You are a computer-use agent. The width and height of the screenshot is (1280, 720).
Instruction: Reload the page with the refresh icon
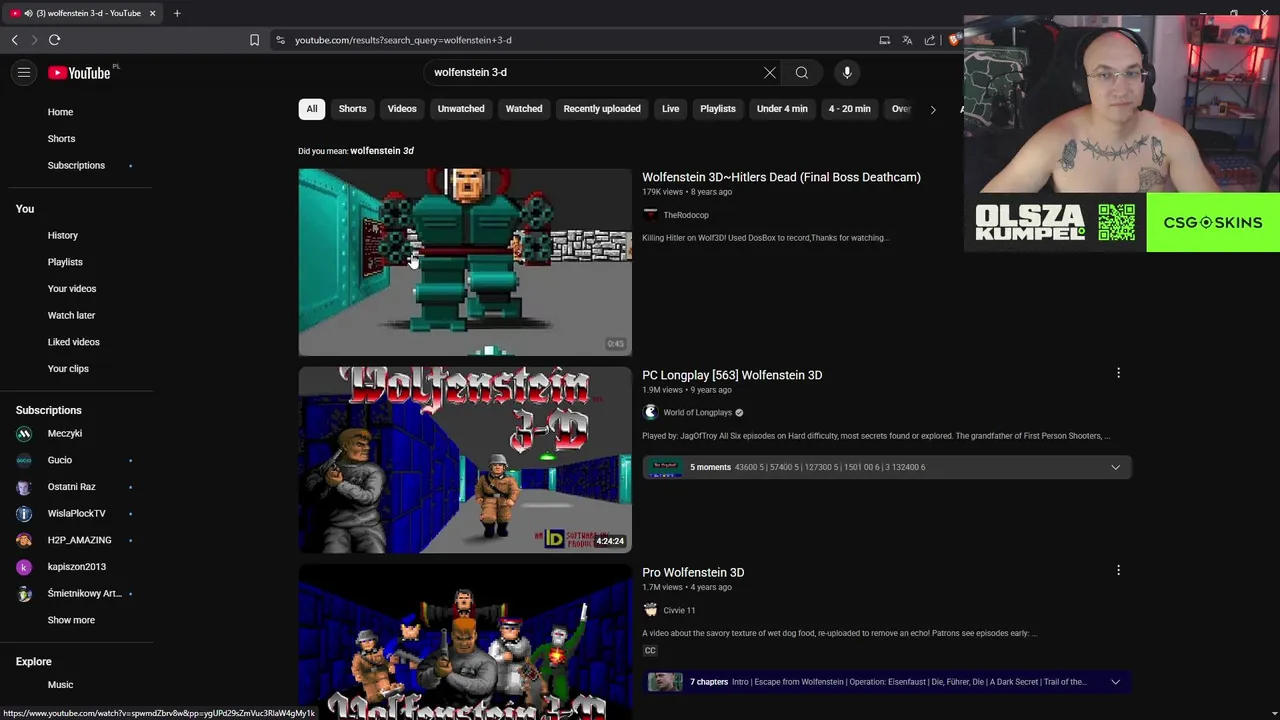(54, 40)
